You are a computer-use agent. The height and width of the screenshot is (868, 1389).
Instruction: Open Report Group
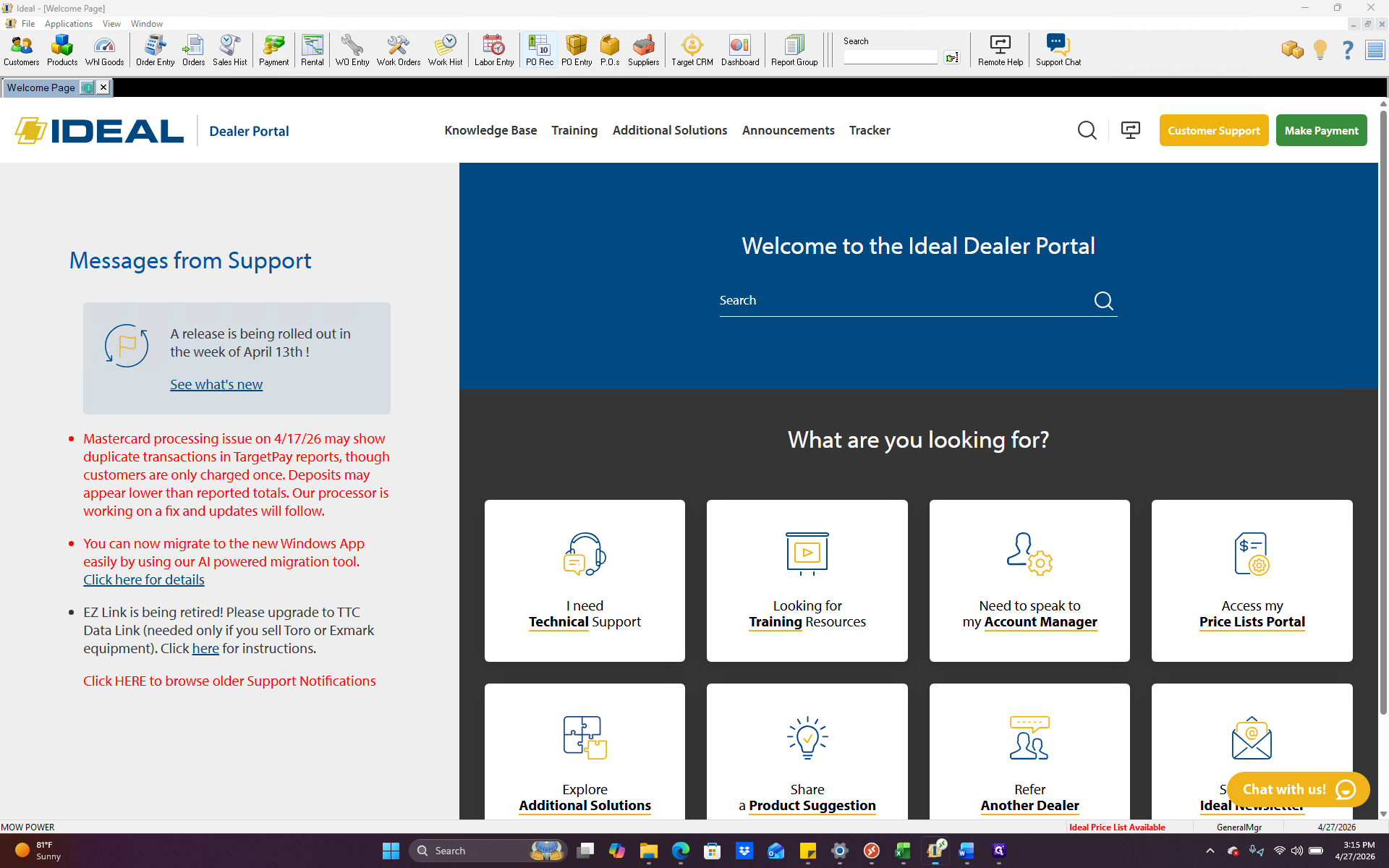(x=794, y=51)
